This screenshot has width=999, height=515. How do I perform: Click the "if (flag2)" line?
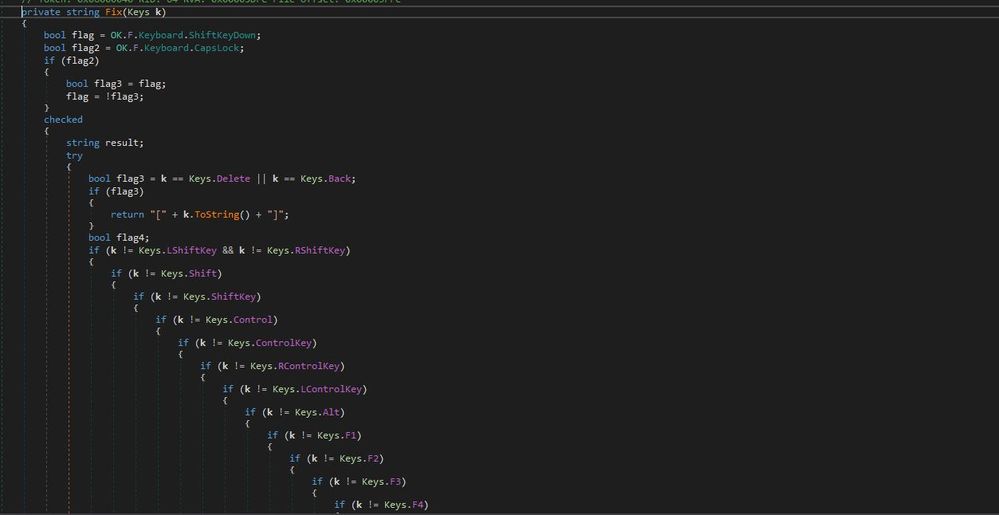coord(71,61)
